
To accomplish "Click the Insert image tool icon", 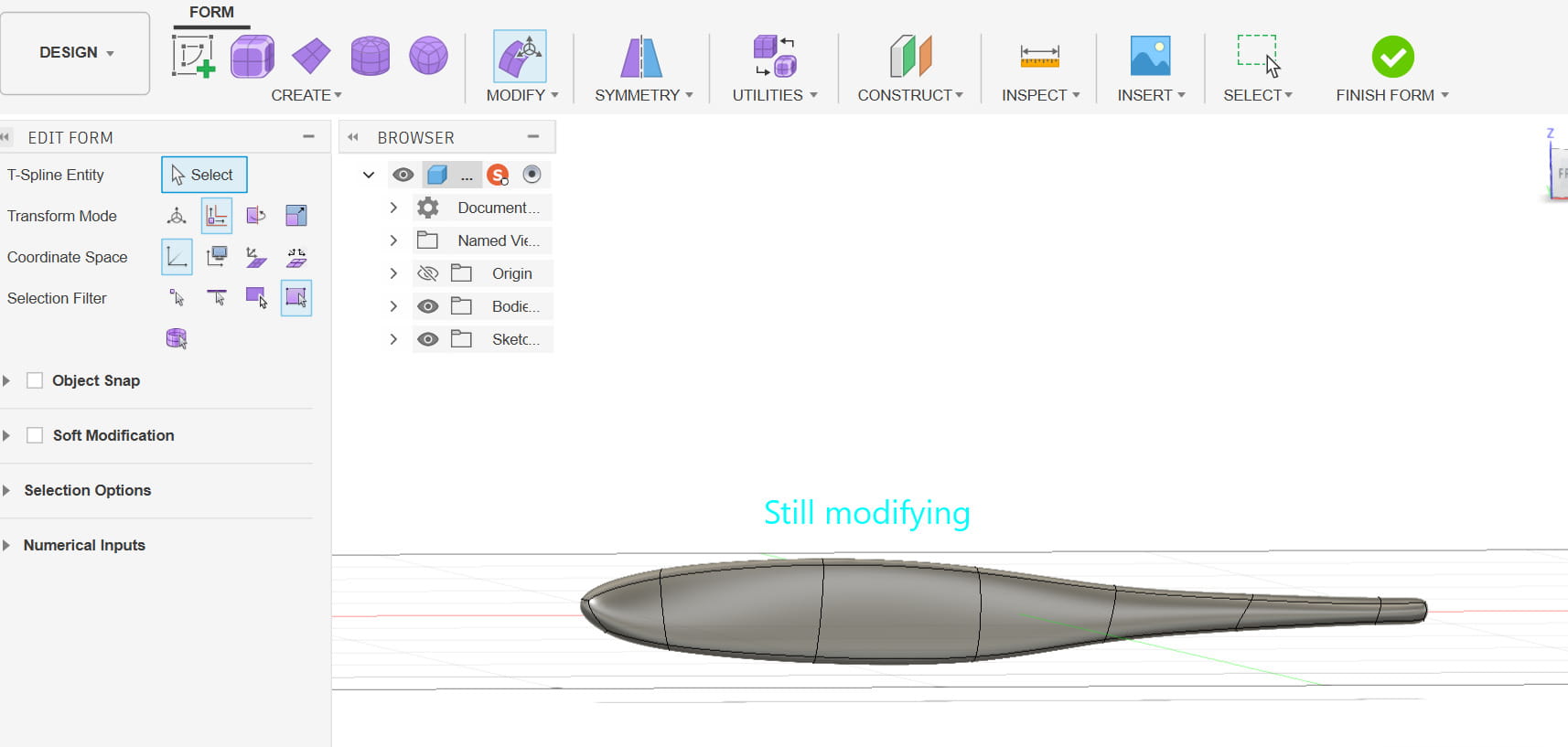I will pyautogui.click(x=1150, y=56).
